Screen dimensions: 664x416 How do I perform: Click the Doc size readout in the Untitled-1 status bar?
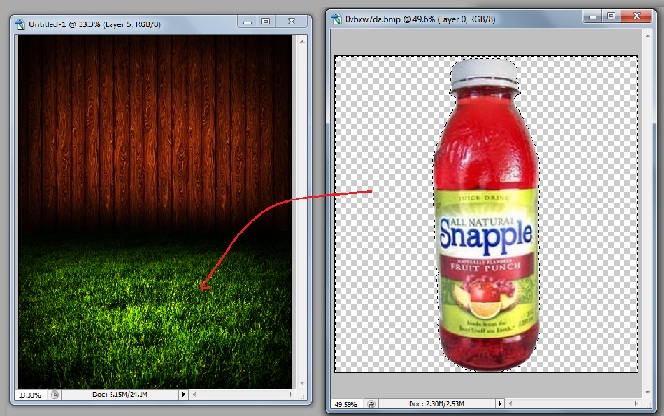(120, 394)
